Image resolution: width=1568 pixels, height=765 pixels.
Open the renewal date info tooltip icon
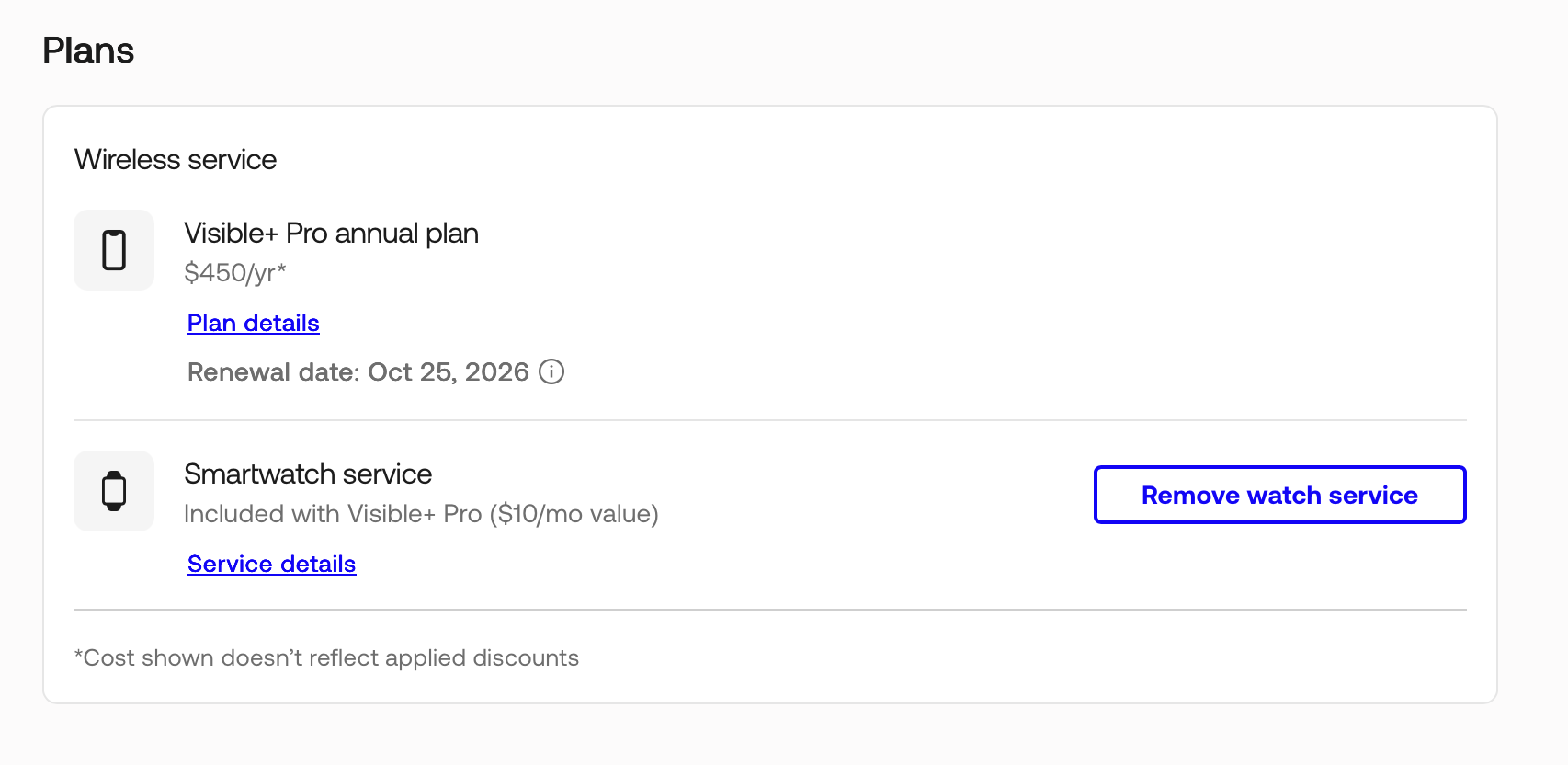coord(551,371)
